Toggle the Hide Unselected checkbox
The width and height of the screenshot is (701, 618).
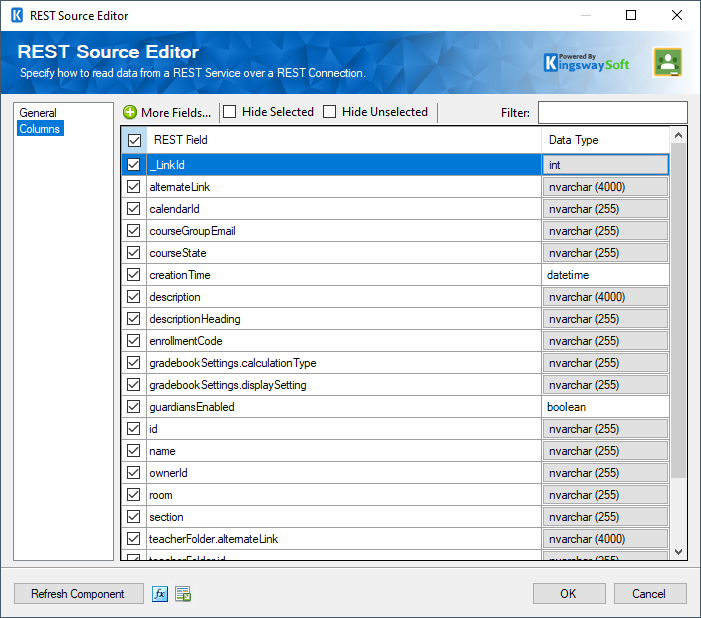pyautogui.click(x=329, y=112)
